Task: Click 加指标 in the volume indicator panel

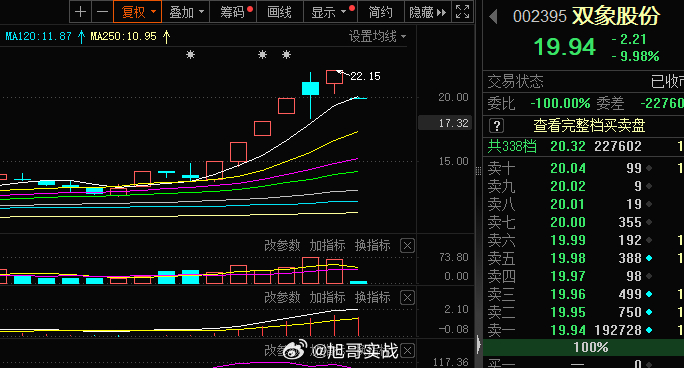Action: pos(327,245)
